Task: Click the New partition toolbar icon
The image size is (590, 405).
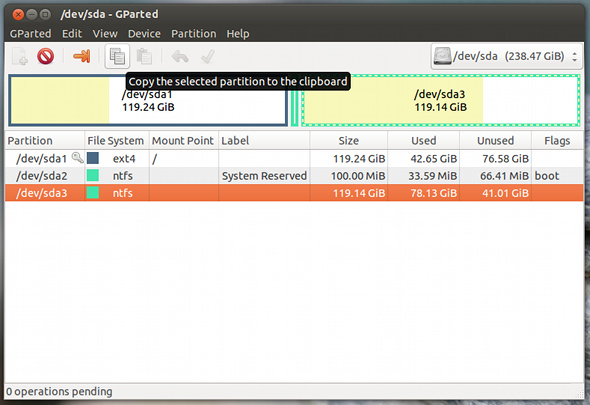Action: [x=20, y=56]
